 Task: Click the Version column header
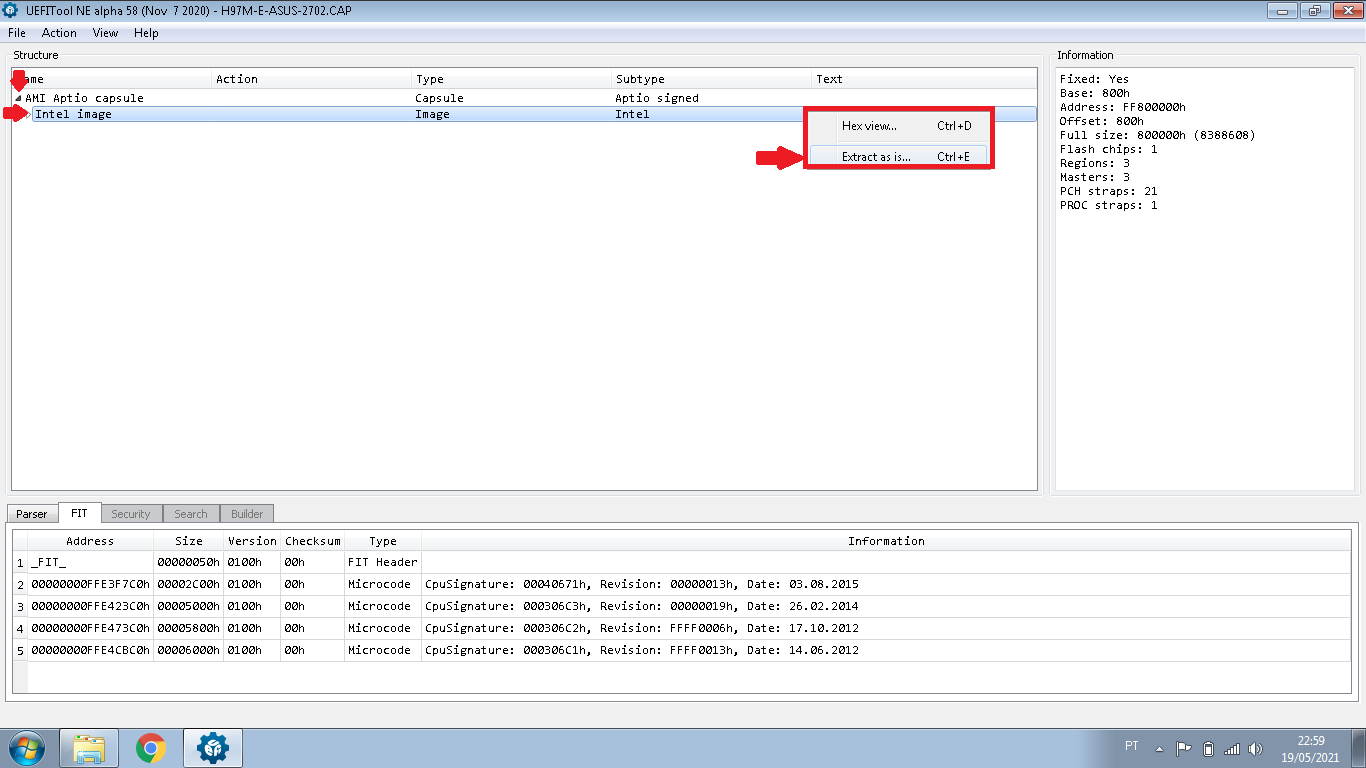point(252,541)
